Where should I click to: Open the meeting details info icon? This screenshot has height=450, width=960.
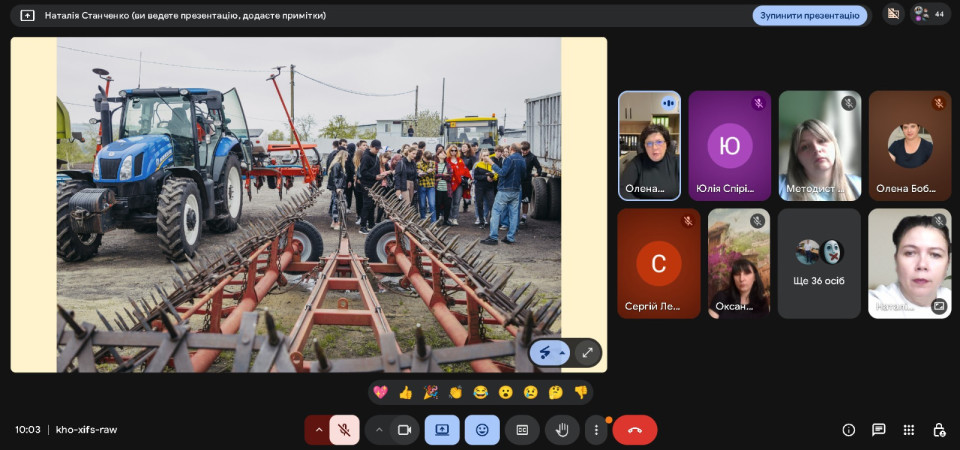click(848, 430)
